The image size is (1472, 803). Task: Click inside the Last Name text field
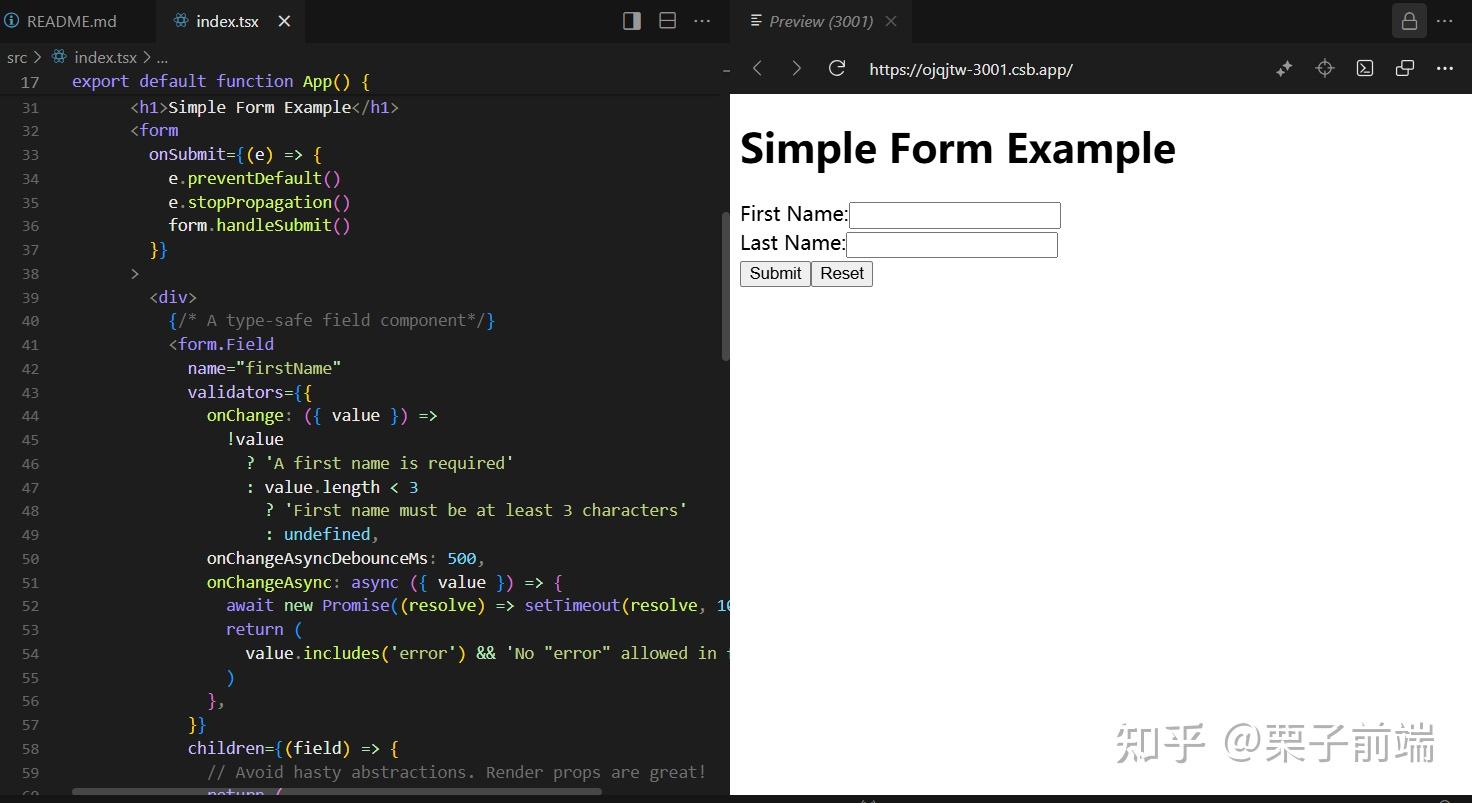click(950, 244)
